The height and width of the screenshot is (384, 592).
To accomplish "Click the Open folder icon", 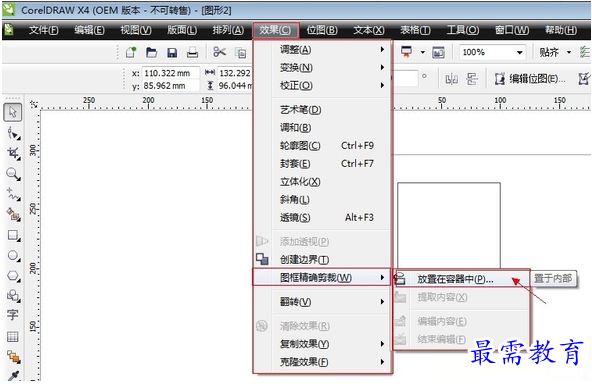I will [151, 52].
